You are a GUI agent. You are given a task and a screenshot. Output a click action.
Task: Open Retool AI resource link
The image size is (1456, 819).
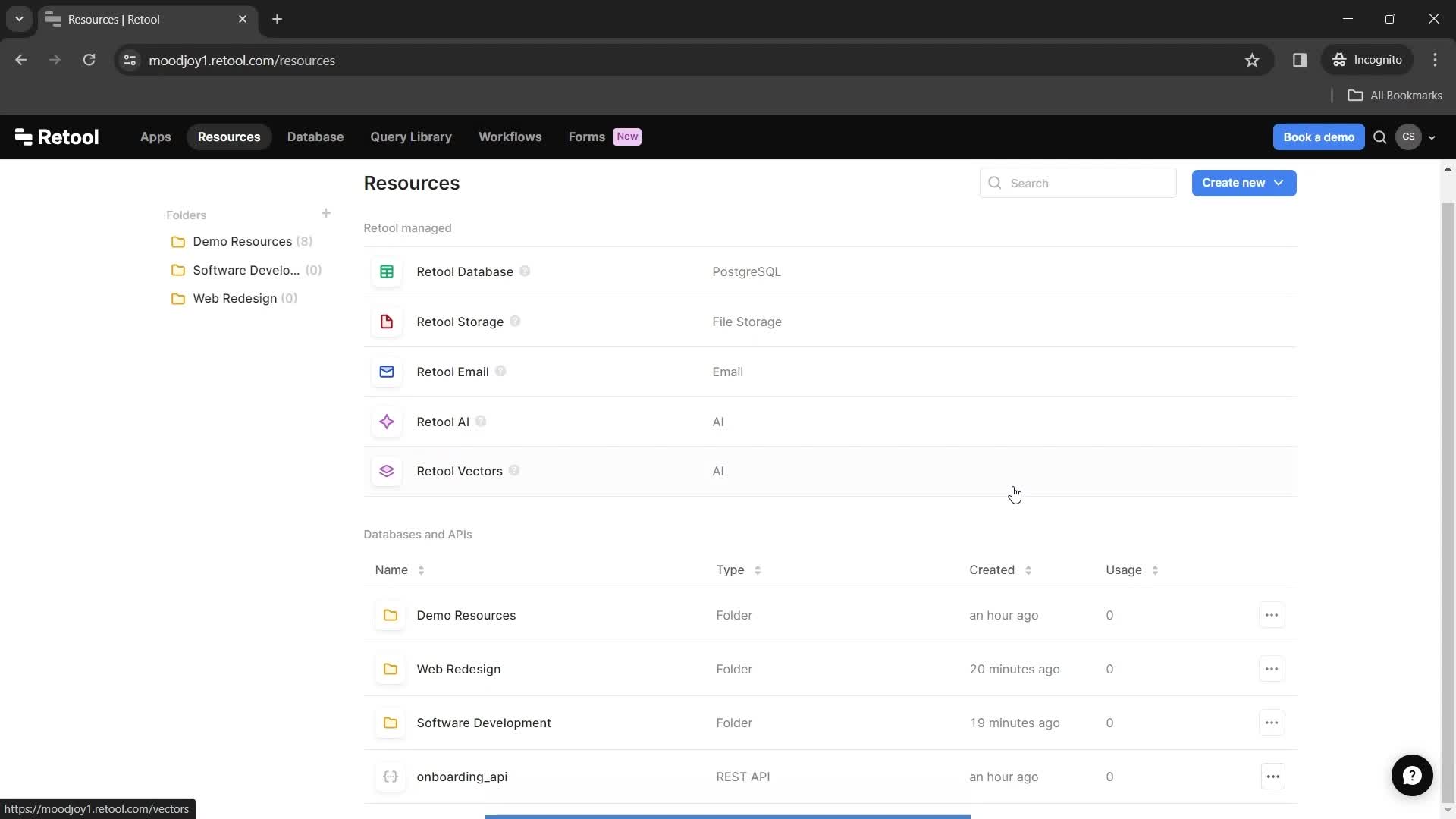click(443, 422)
